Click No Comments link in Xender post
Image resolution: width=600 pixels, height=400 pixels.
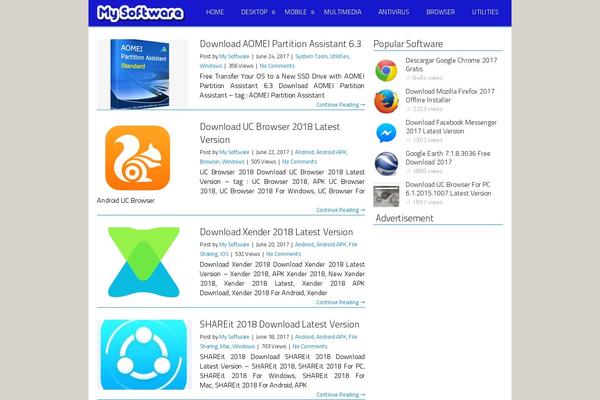(284, 254)
